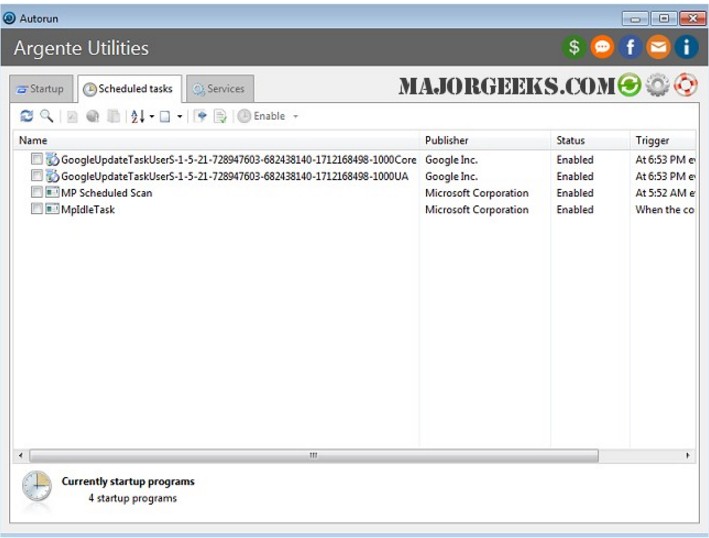Click the clock icon in status panel

[37, 486]
